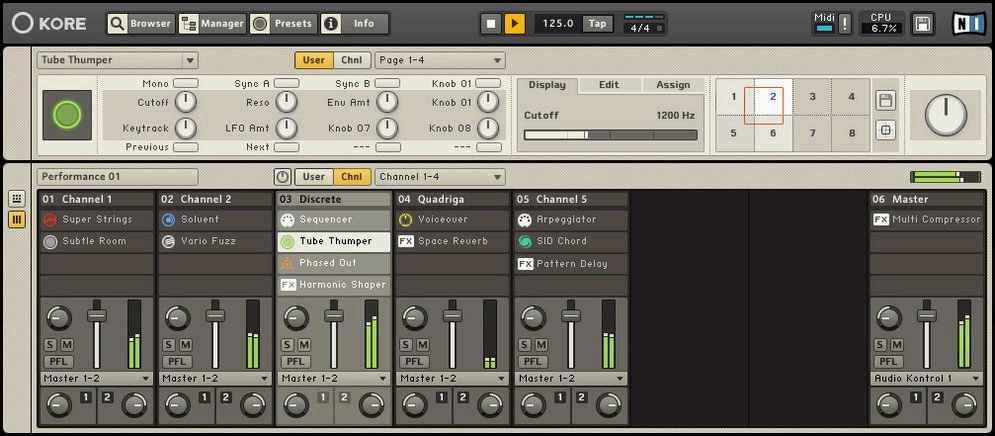Screen dimensions: 995x436
Task: Click the Previous page button
Action: point(186,147)
